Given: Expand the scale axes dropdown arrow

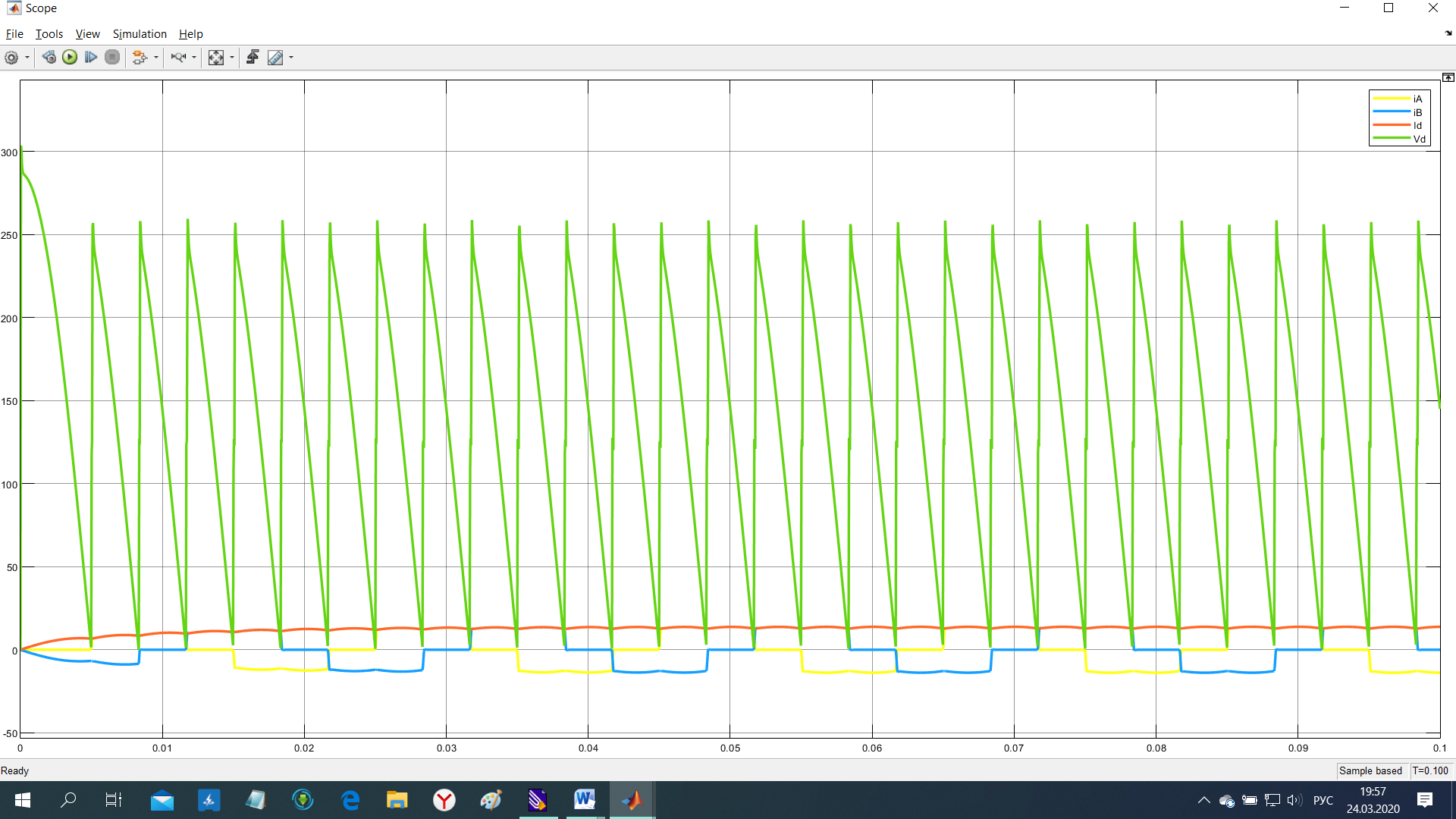Looking at the screenshot, I should pyautogui.click(x=232, y=58).
